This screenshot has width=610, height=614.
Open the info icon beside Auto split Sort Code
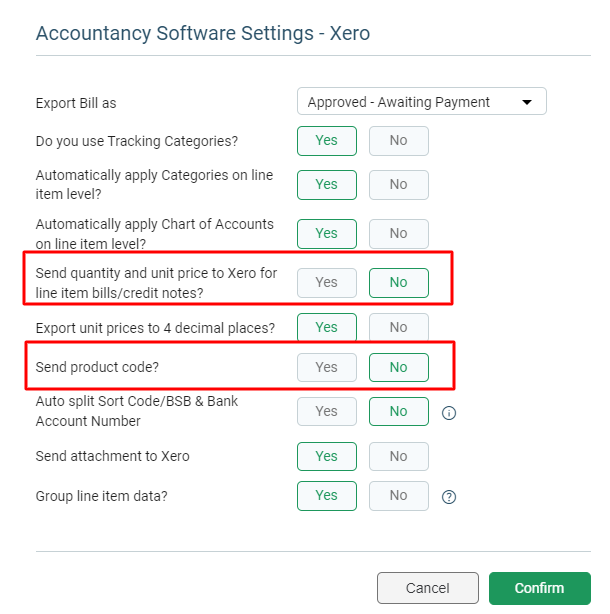click(x=449, y=413)
